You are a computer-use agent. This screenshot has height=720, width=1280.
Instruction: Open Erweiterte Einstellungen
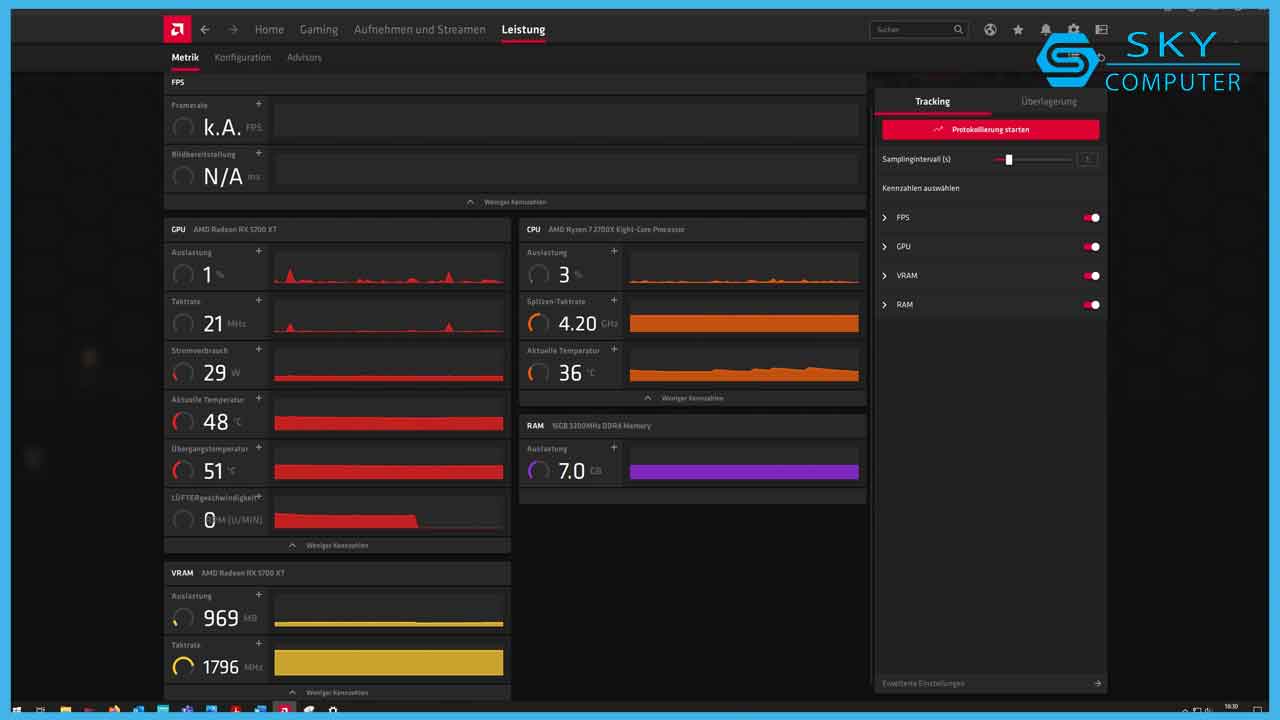(x=991, y=684)
